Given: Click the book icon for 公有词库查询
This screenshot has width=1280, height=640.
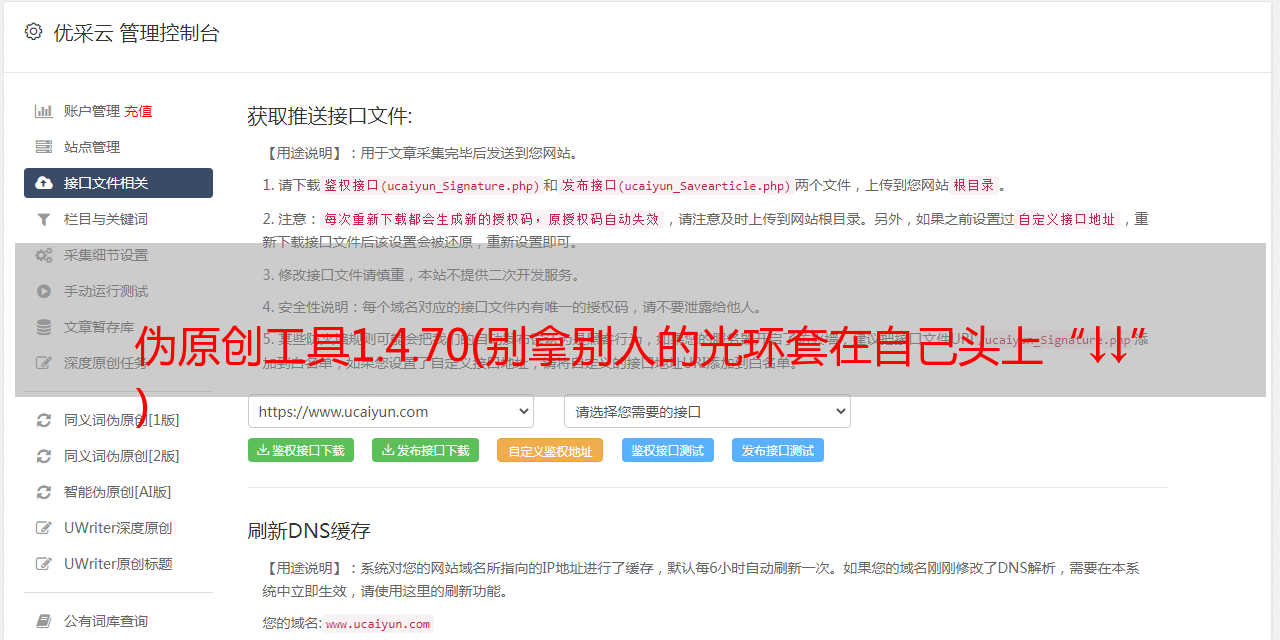Looking at the screenshot, I should pos(44,621).
